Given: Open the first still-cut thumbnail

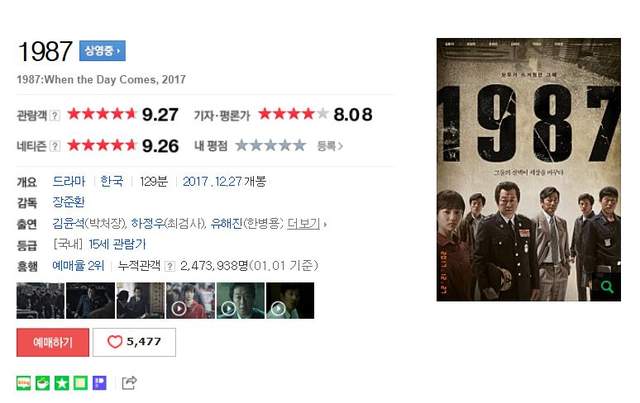Looking at the screenshot, I should pyautogui.click(x=40, y=301).
